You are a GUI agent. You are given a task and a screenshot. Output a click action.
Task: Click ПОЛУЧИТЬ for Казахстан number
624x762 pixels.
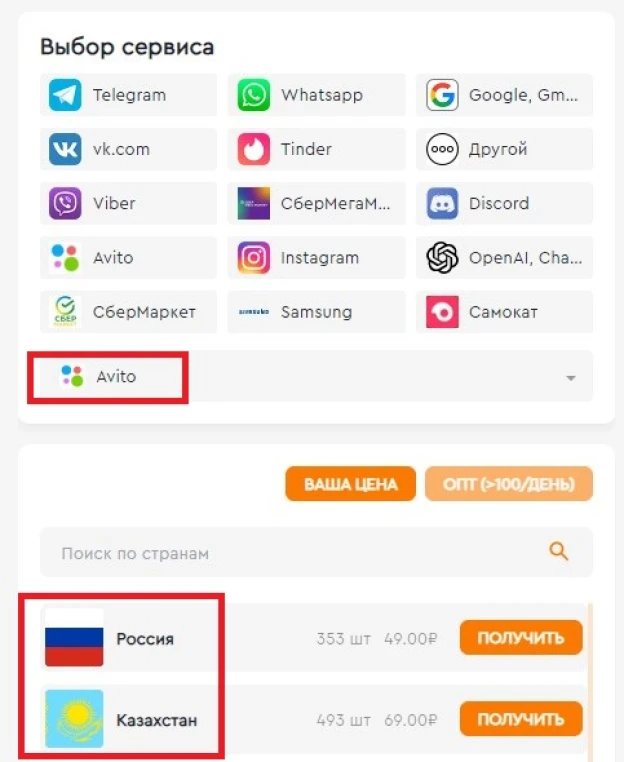click(521, 719)
